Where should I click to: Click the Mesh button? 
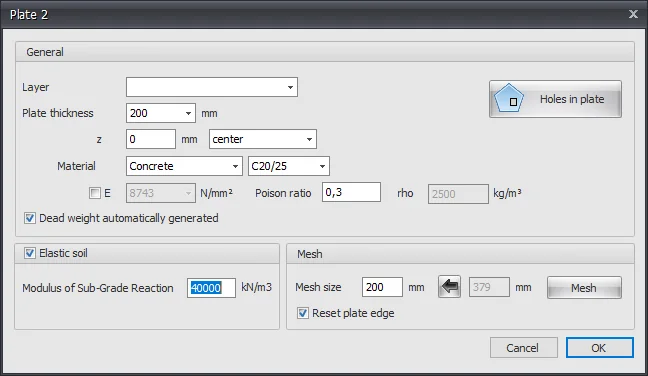coord(584,288)
